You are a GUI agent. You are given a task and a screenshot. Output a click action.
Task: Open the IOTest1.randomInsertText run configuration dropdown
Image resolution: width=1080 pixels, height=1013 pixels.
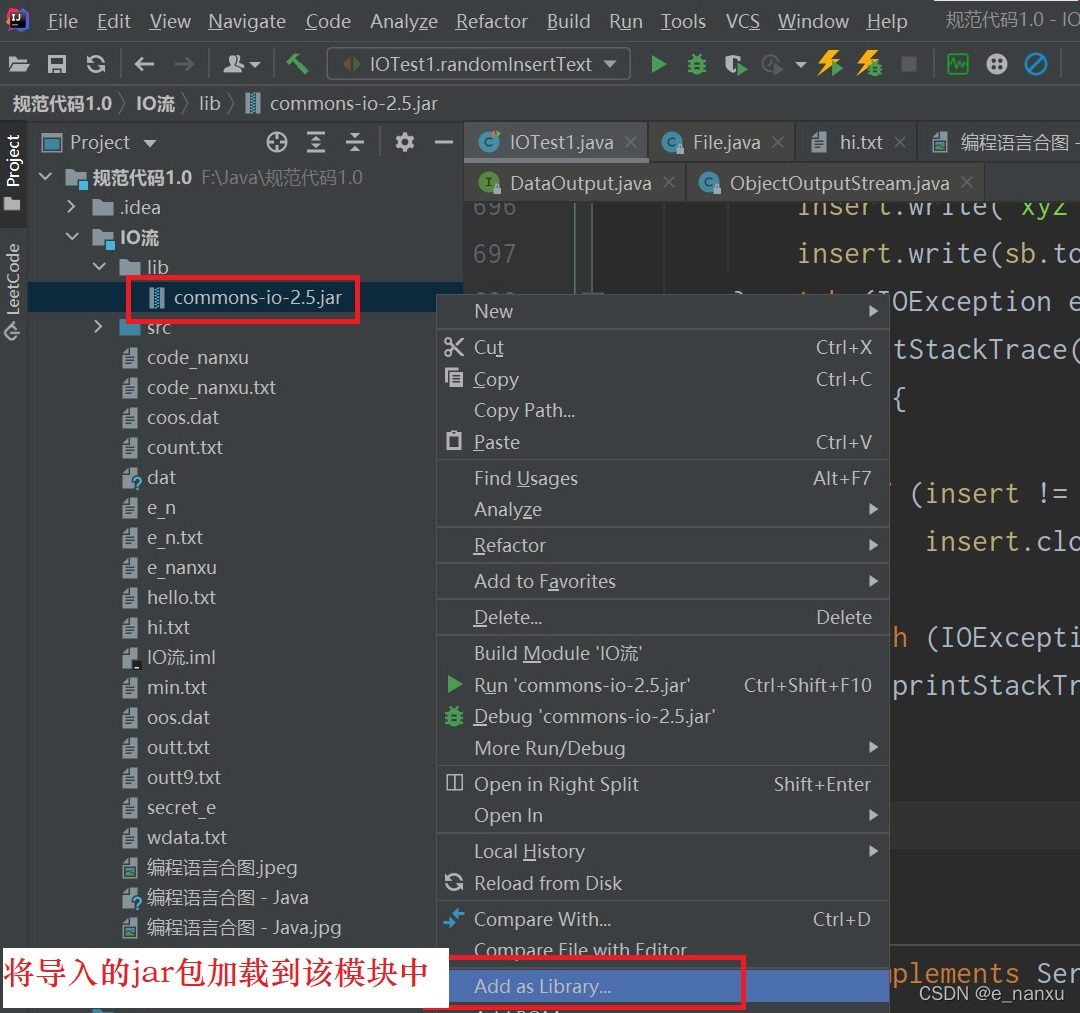(479, 64)
